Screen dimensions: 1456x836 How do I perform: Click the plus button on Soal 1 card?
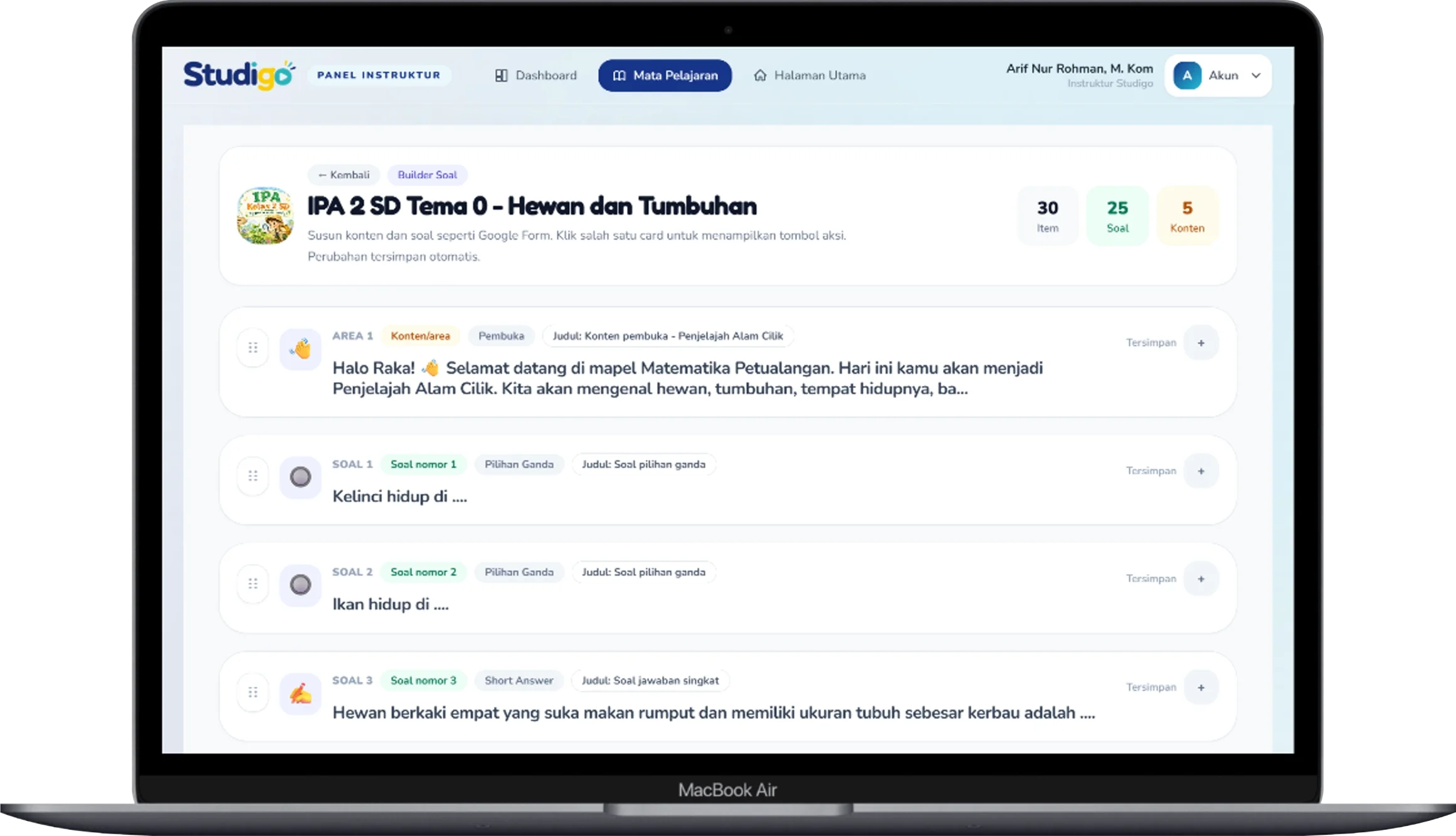[1201, 471]
